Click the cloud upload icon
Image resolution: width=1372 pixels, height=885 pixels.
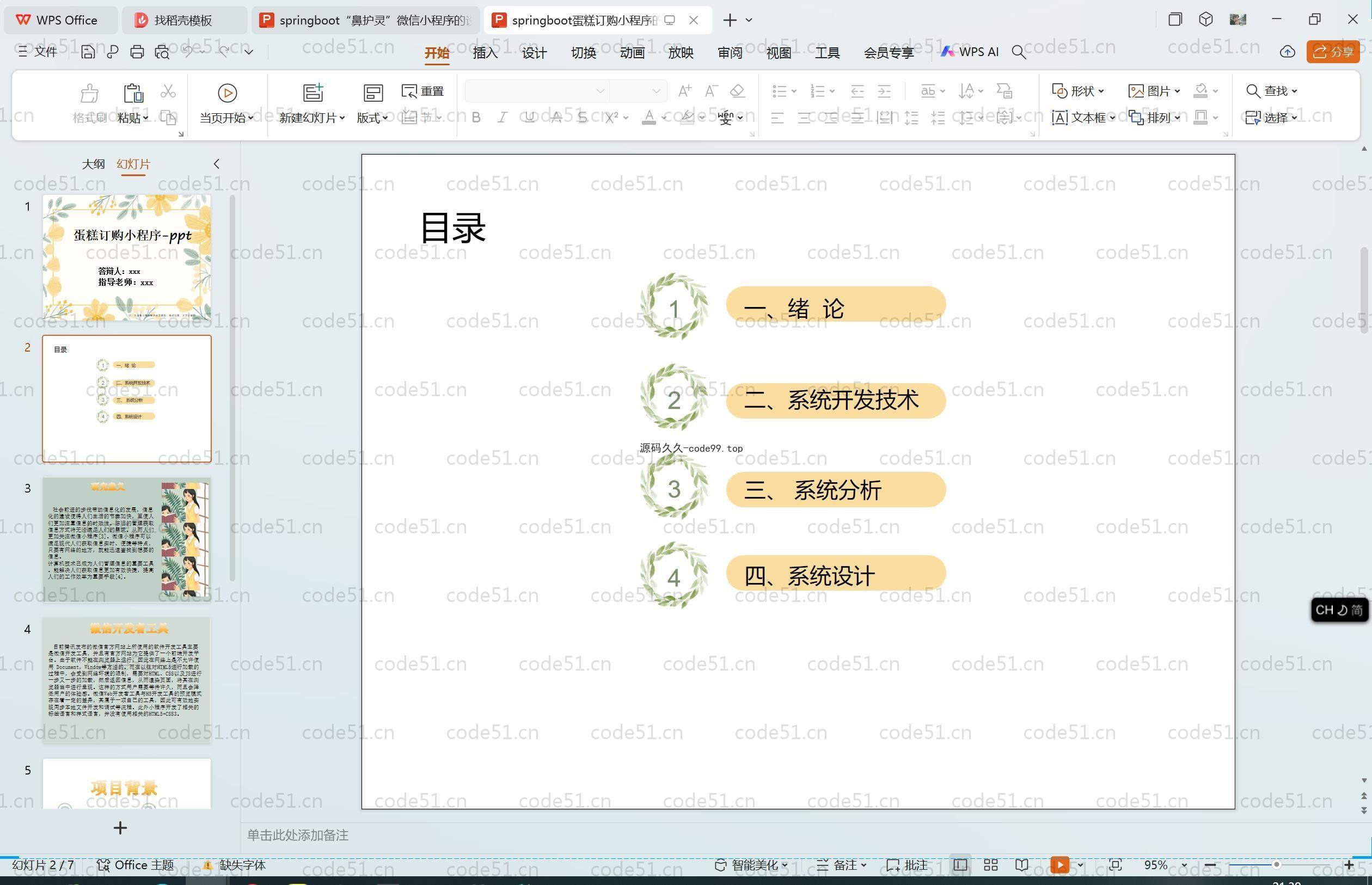[x=1288, y=52]
